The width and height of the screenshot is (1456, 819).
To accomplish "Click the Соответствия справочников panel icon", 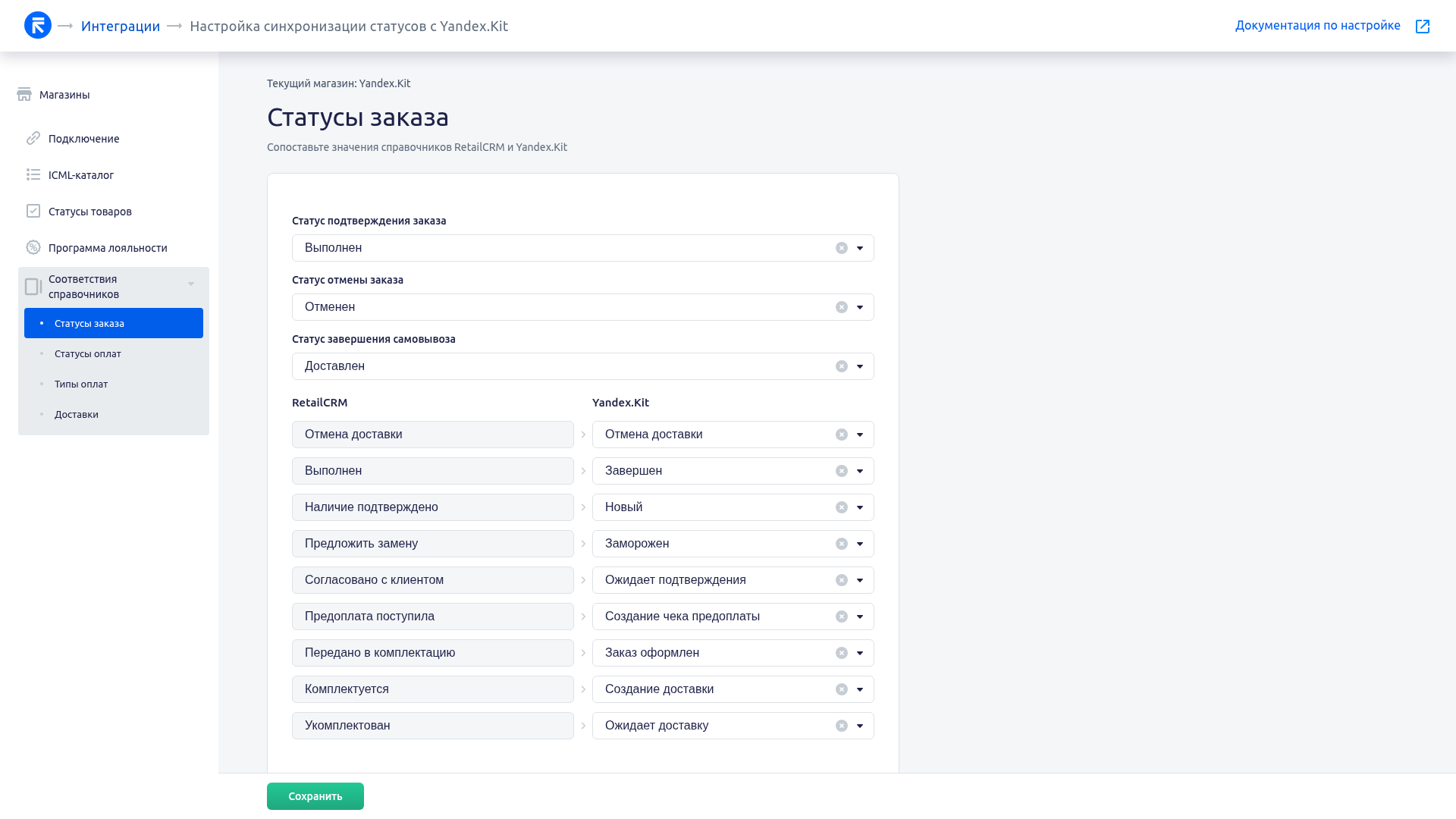I will click(33, 287).
